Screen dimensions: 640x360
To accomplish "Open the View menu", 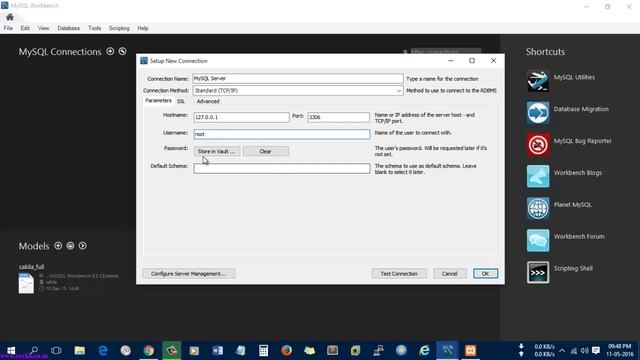I will pyautogui.click(x=43, y=28).
